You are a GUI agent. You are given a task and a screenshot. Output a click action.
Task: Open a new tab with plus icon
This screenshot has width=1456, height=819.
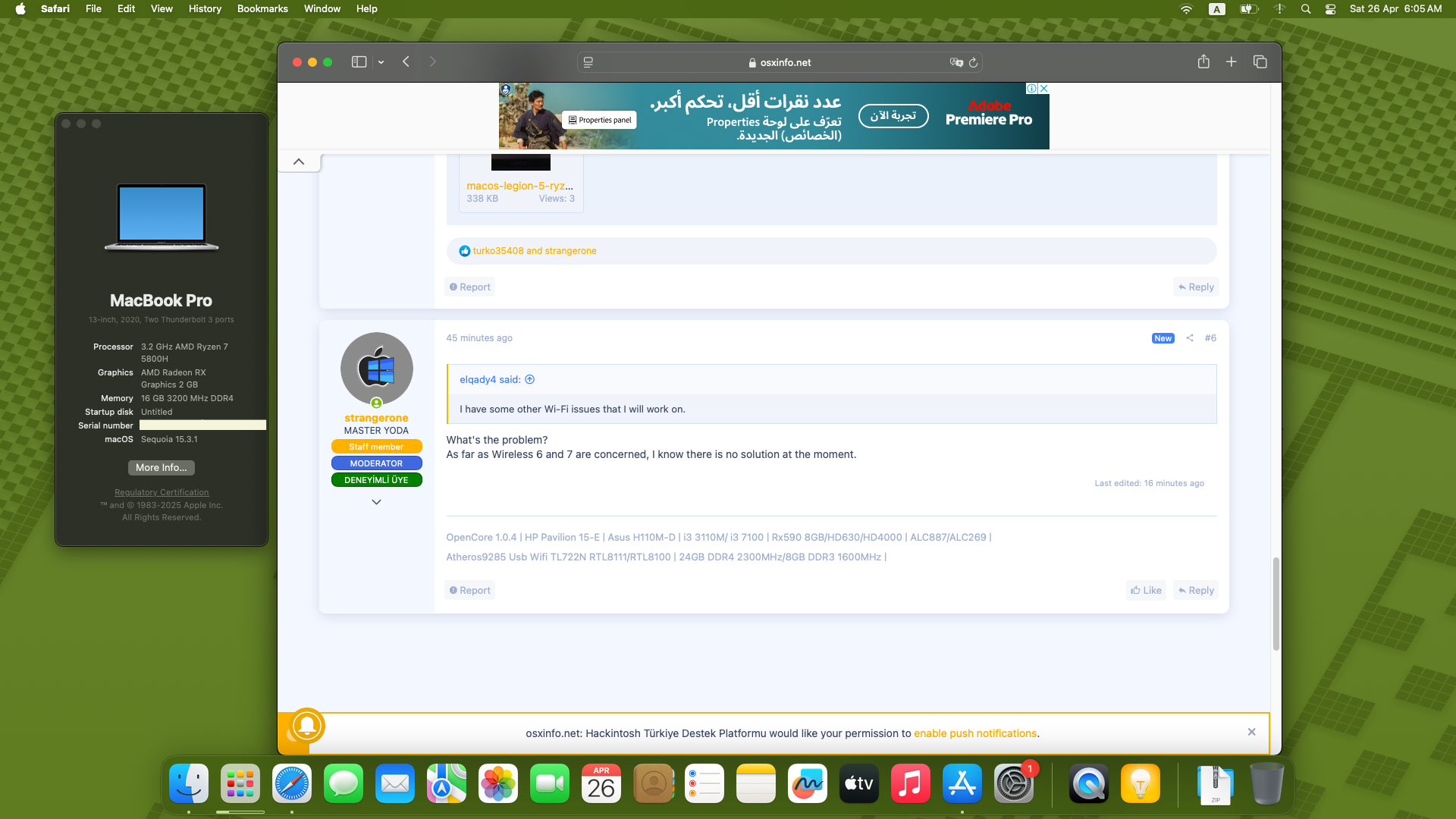(x=1232, y=62)
